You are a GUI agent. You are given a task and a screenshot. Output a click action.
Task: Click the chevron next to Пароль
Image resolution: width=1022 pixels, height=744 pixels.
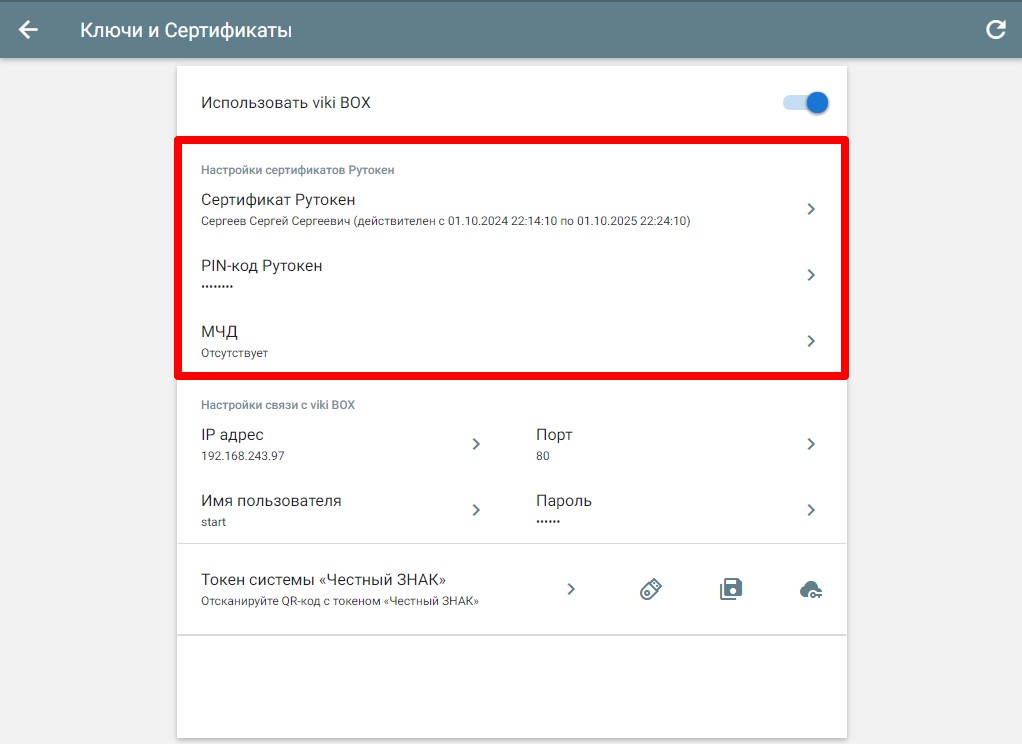tap(811, 510)
